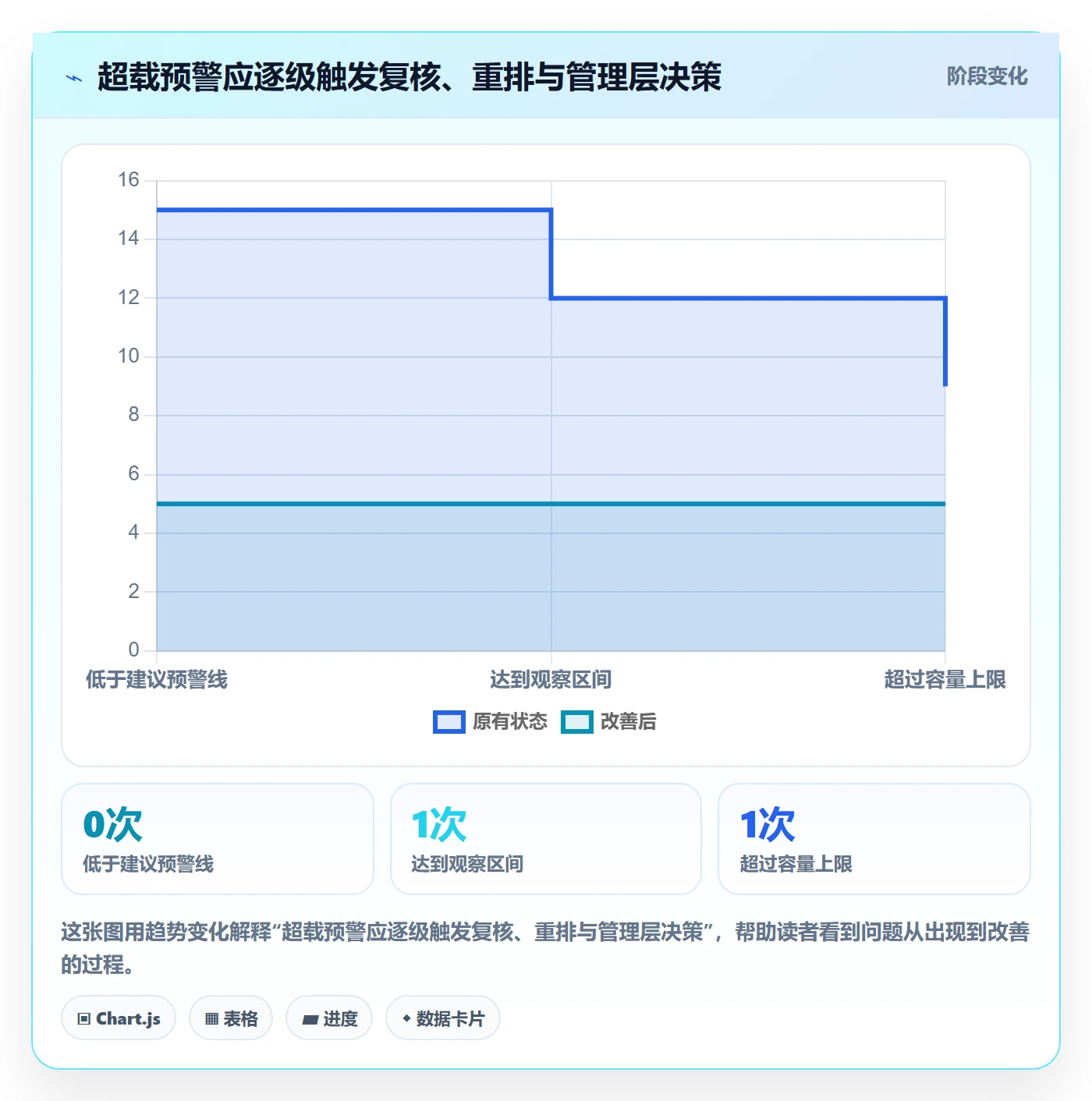Click the grid icon in the 表格 tag
This screenshot has height=1101, width=1092.
point(211,1018)
